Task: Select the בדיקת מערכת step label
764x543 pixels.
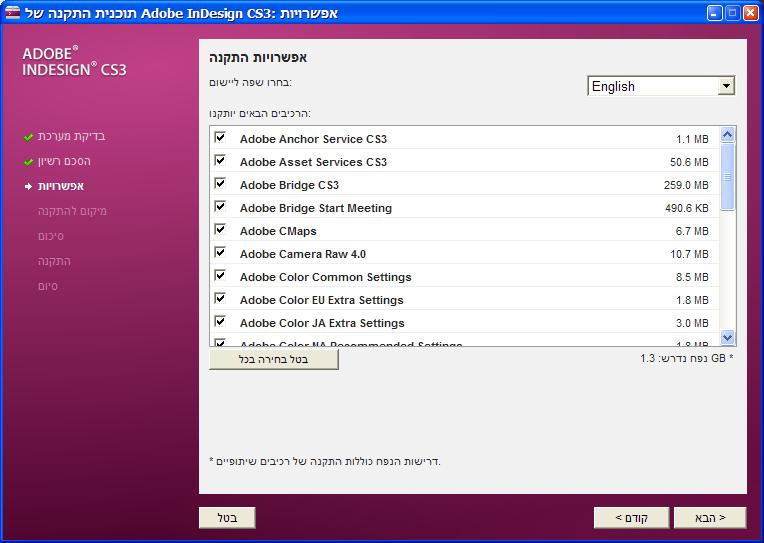Action: 71,136
